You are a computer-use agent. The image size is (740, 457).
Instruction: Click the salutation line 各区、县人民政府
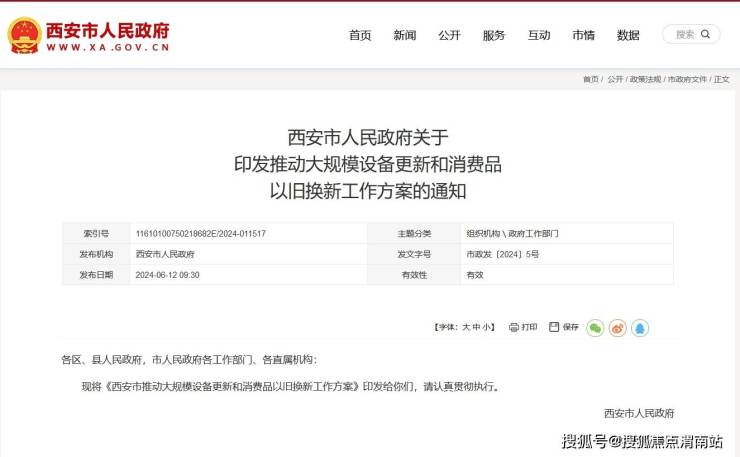pos(189,360)
